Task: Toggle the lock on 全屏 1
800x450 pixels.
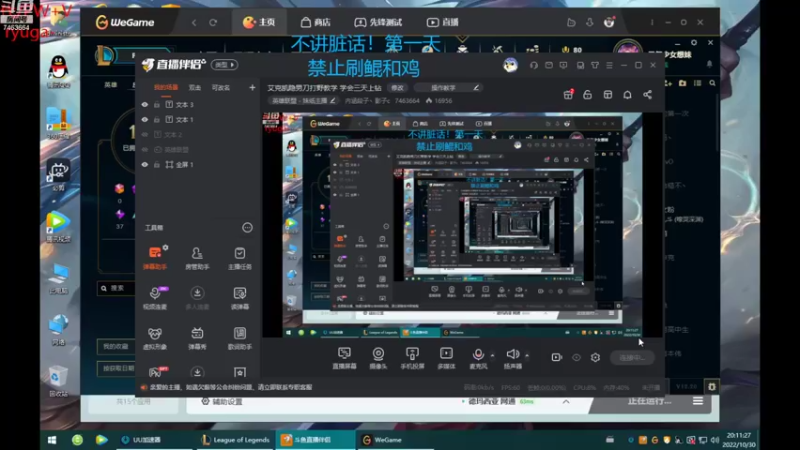Action: click(x=157, y=164)
